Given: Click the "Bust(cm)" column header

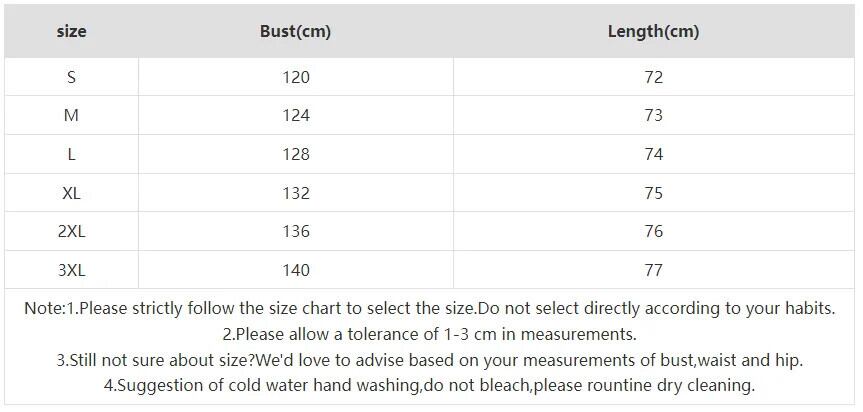Looking at the screenshot, I should (295, 32).
